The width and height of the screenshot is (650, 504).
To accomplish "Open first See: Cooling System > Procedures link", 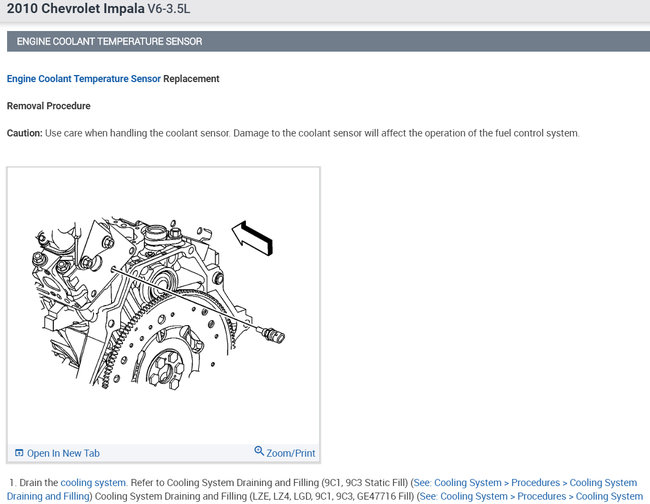I will tap(525, 483).
